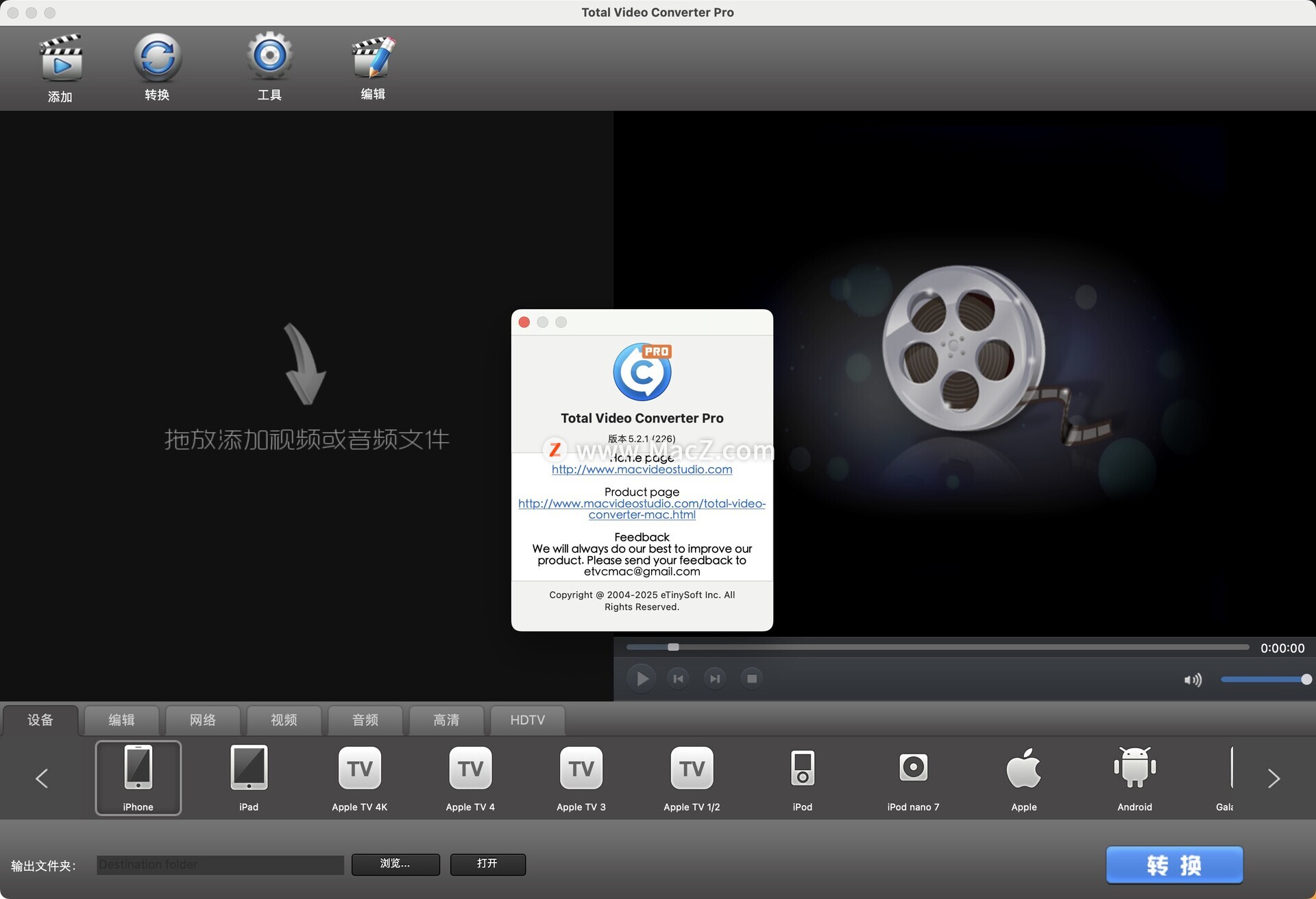This screenshot has width=1316, height=899.
Task: Switch to the HDTV tab
Action: [x=528, y=720]
